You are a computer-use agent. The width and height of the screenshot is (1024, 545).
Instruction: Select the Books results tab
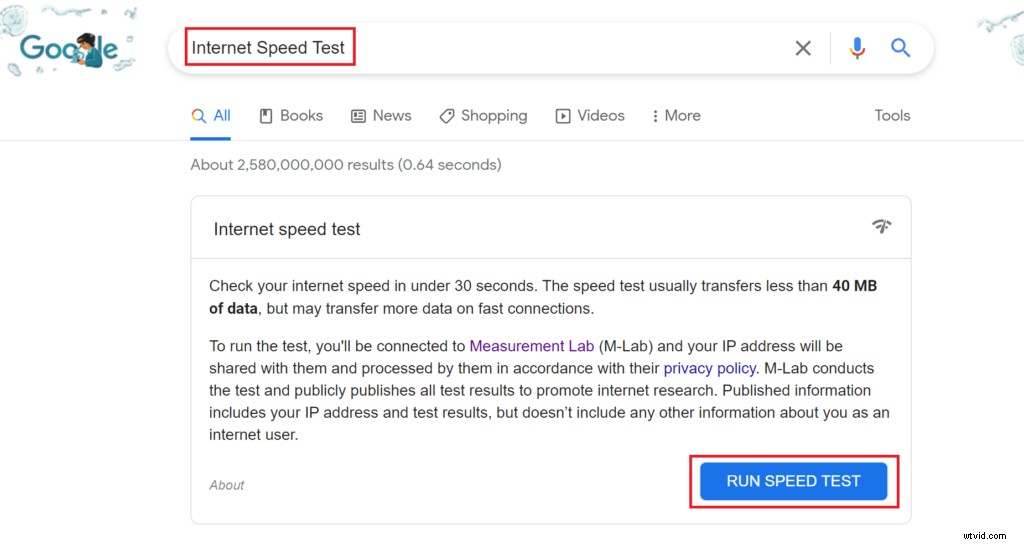click(291, 116)
